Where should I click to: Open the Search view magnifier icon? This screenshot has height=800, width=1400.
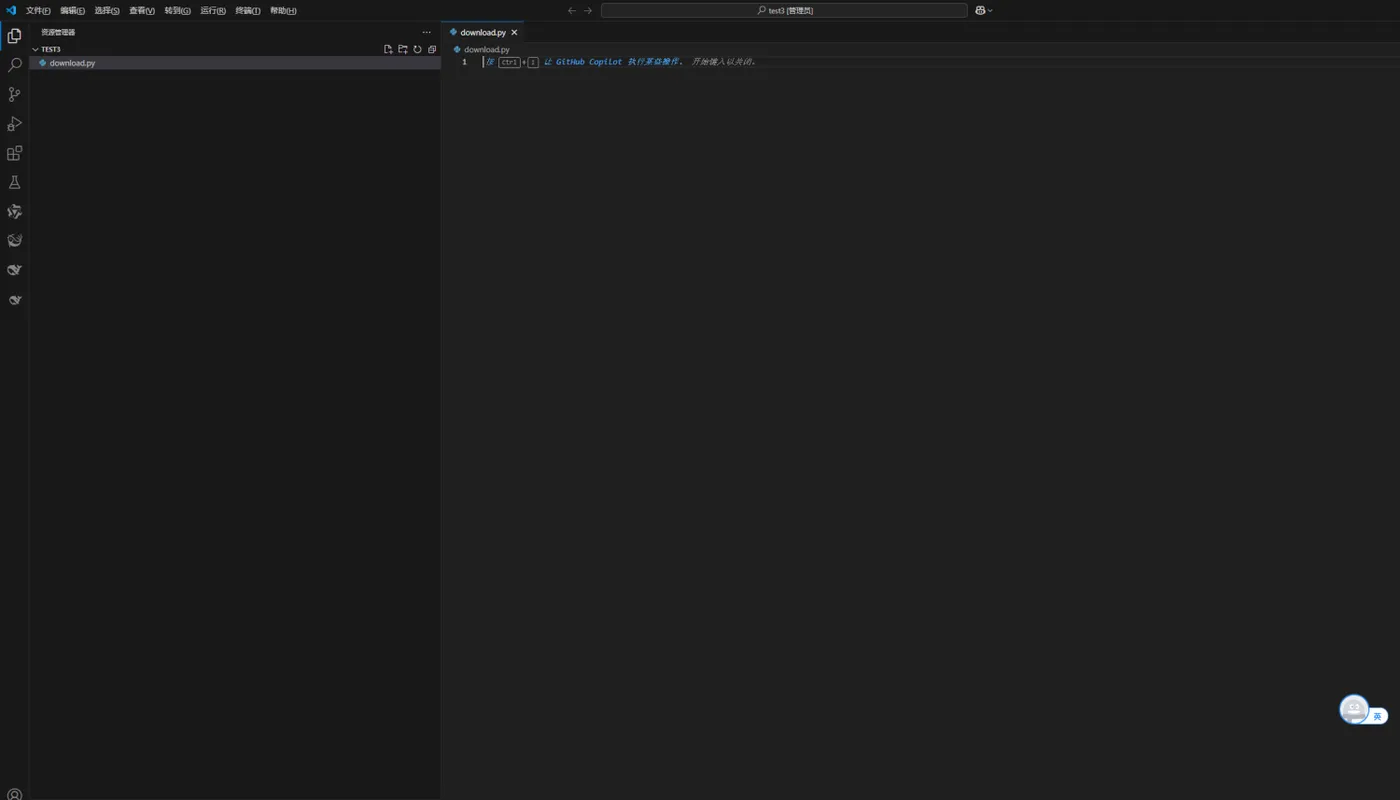point(14,65)
